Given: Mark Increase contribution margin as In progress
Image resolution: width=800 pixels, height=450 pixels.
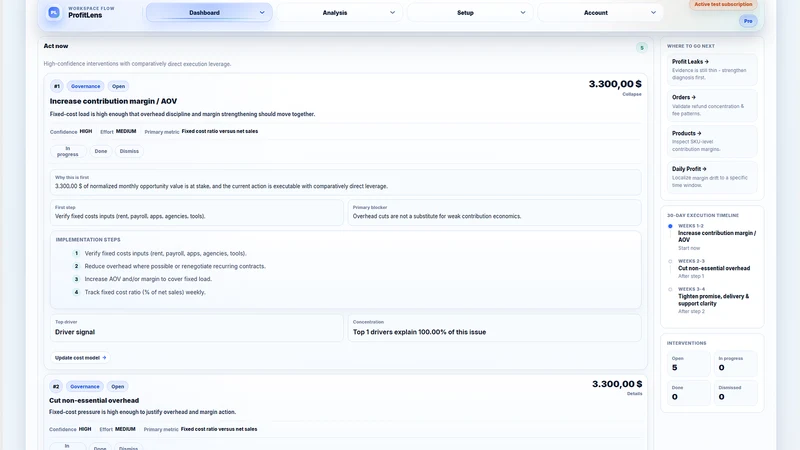Looking at the screenshot, I should [68, 152].
